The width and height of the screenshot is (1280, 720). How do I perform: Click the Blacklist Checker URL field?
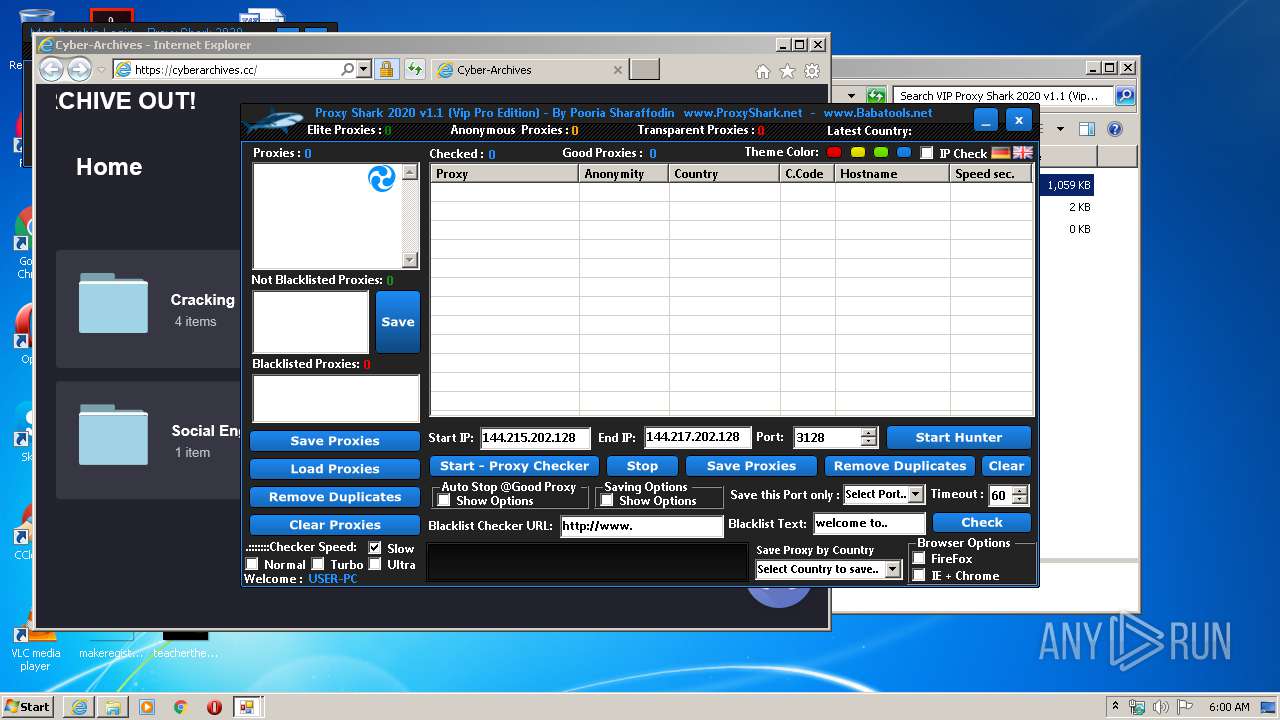641,526
